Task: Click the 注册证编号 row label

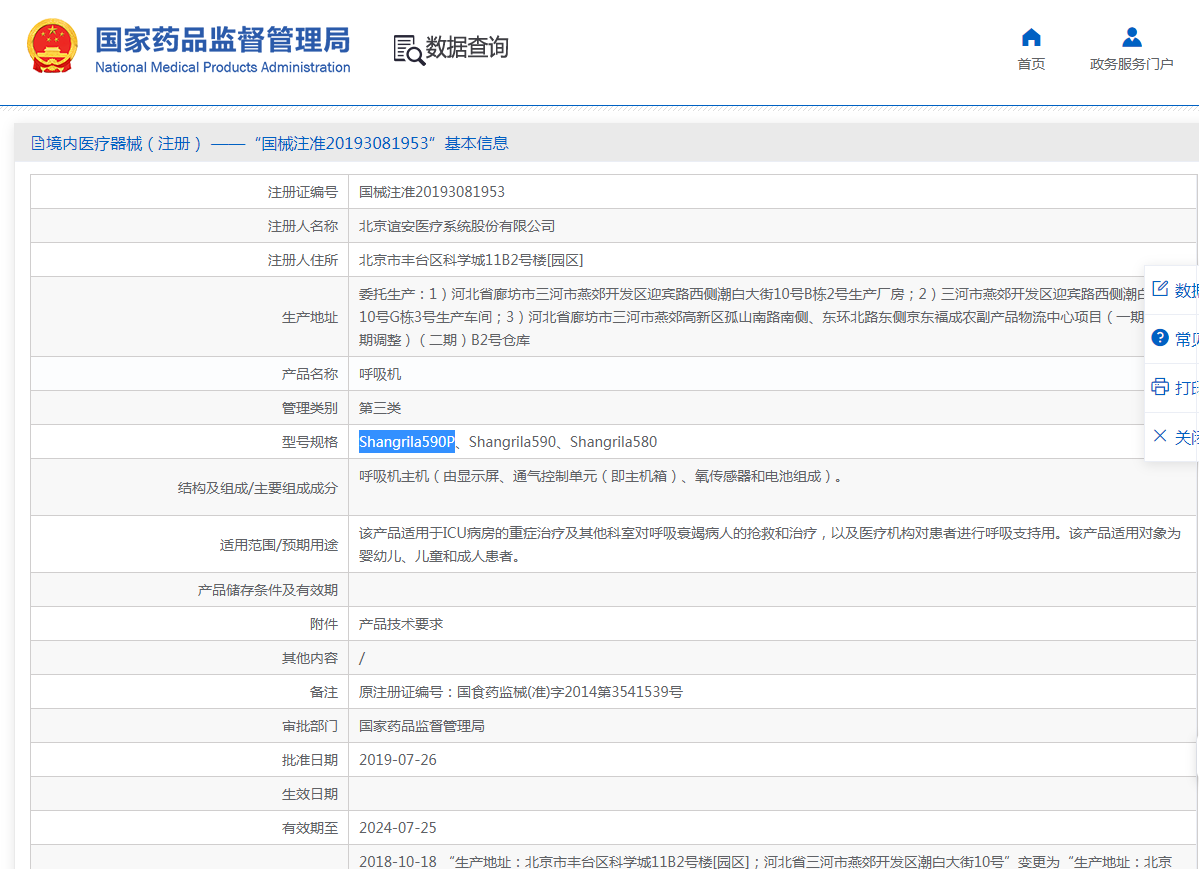Action: coord(303,192)
